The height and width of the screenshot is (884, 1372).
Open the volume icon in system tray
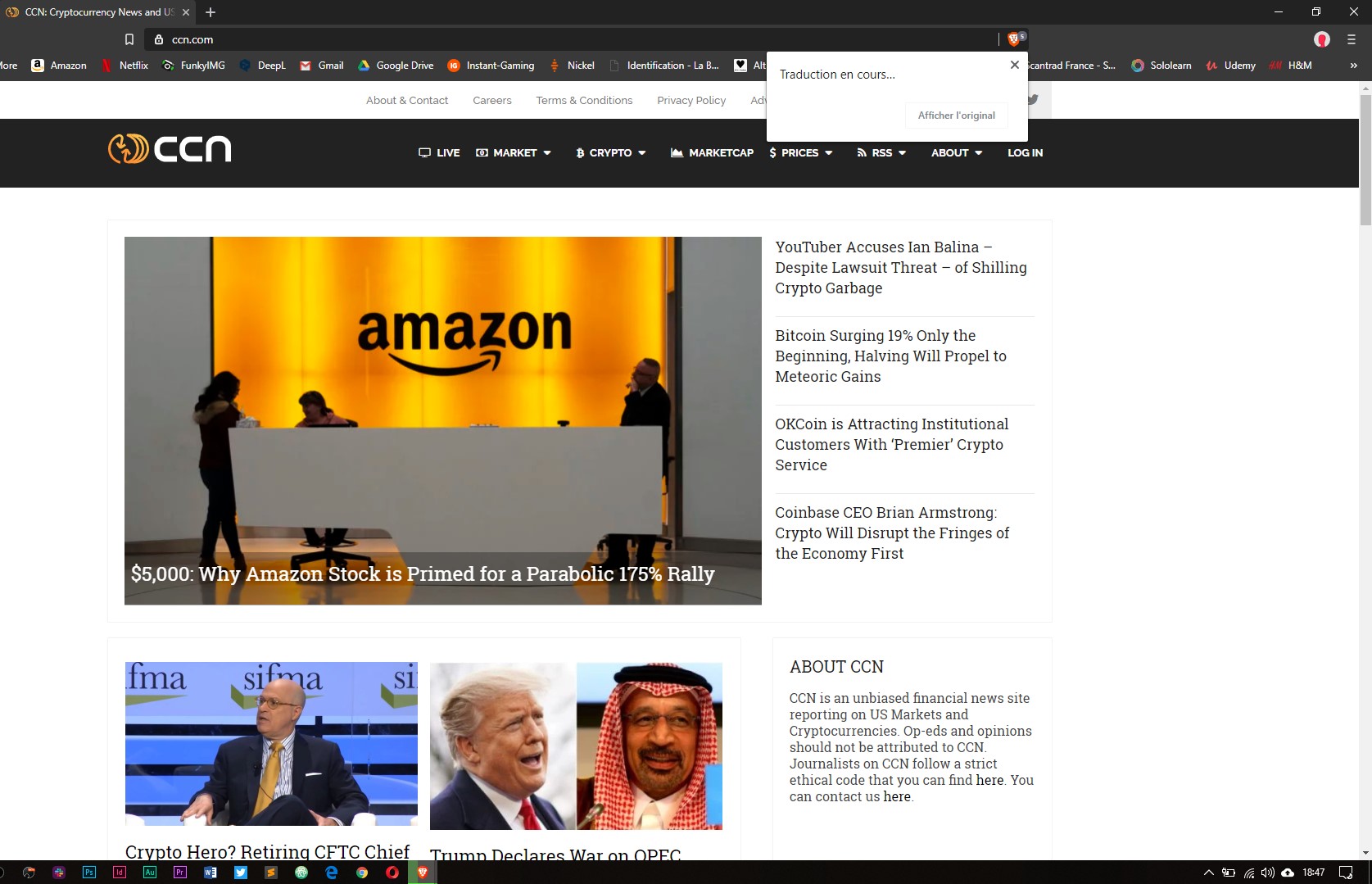(x=1268, y=873)
